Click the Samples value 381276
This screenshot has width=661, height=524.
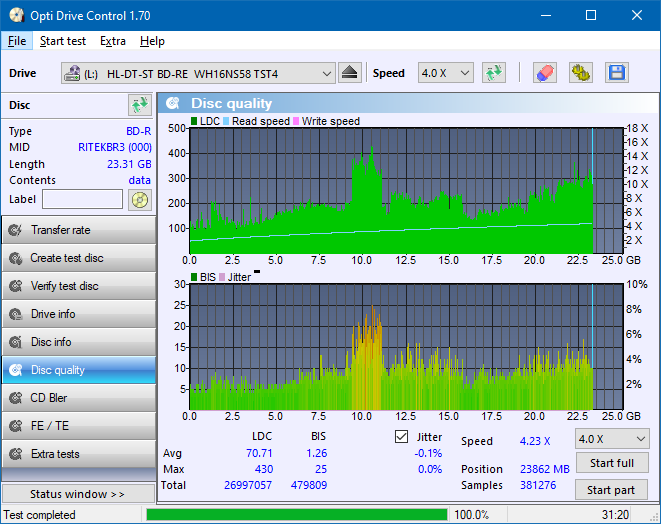538,485
